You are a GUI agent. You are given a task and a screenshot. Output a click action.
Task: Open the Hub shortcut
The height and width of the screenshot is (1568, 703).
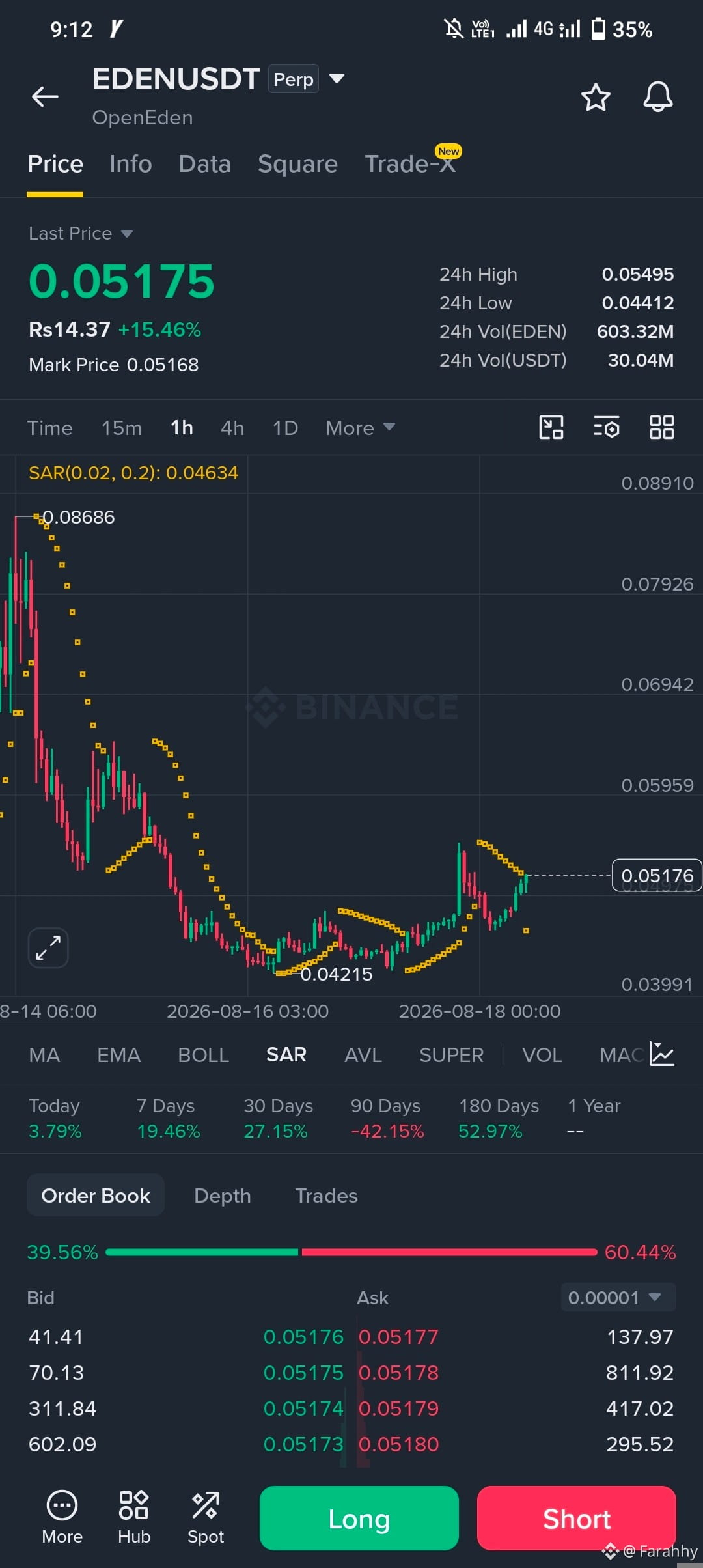pos(134,1518)
